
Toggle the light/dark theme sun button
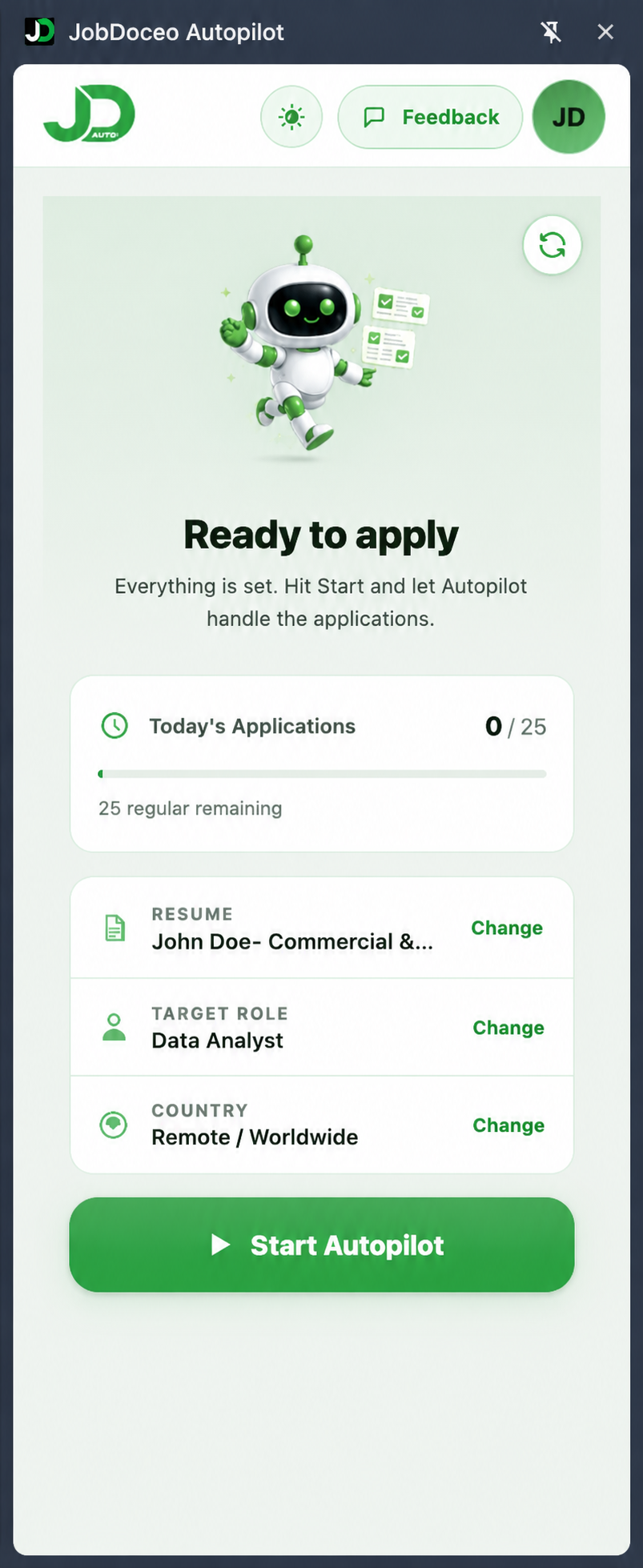[x=291, y=117]
